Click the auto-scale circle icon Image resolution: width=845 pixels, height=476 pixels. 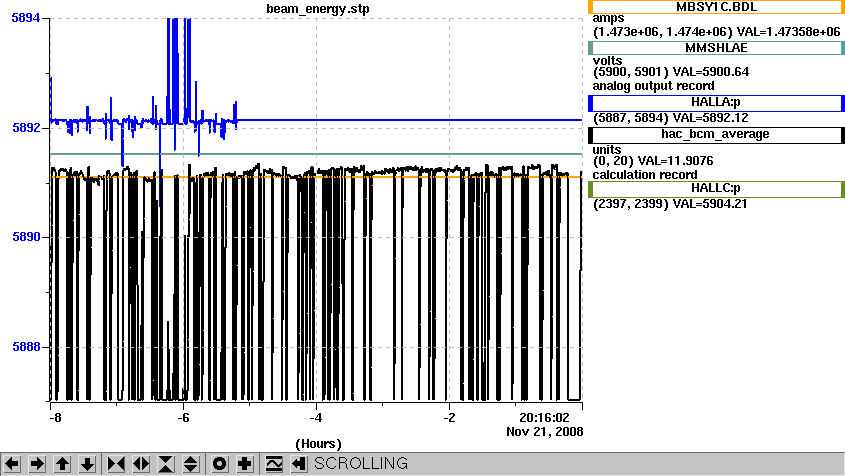tap(220, 464)
